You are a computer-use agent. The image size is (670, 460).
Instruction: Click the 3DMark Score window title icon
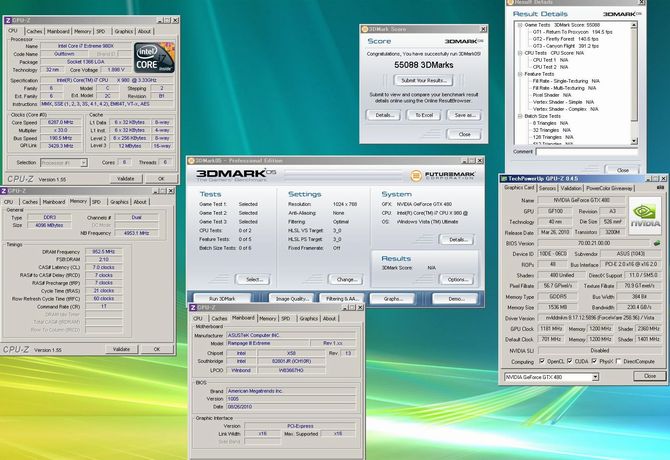(x=364, y=29)
